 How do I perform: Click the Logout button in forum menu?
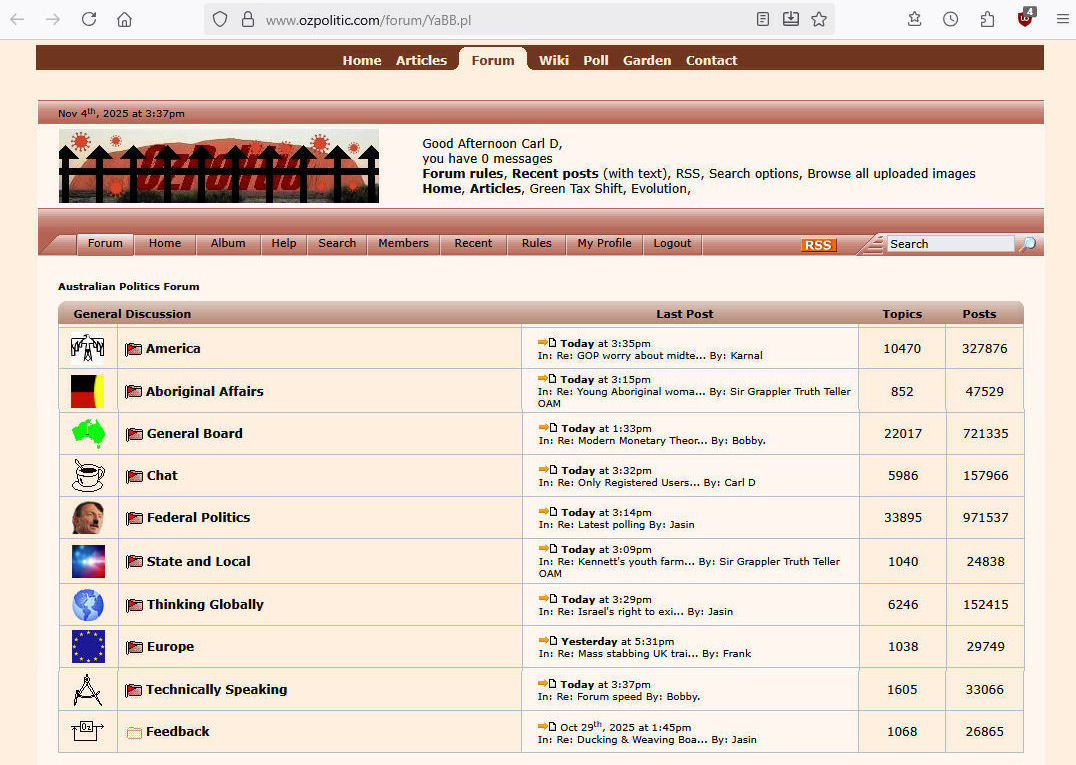click(672, 243)
